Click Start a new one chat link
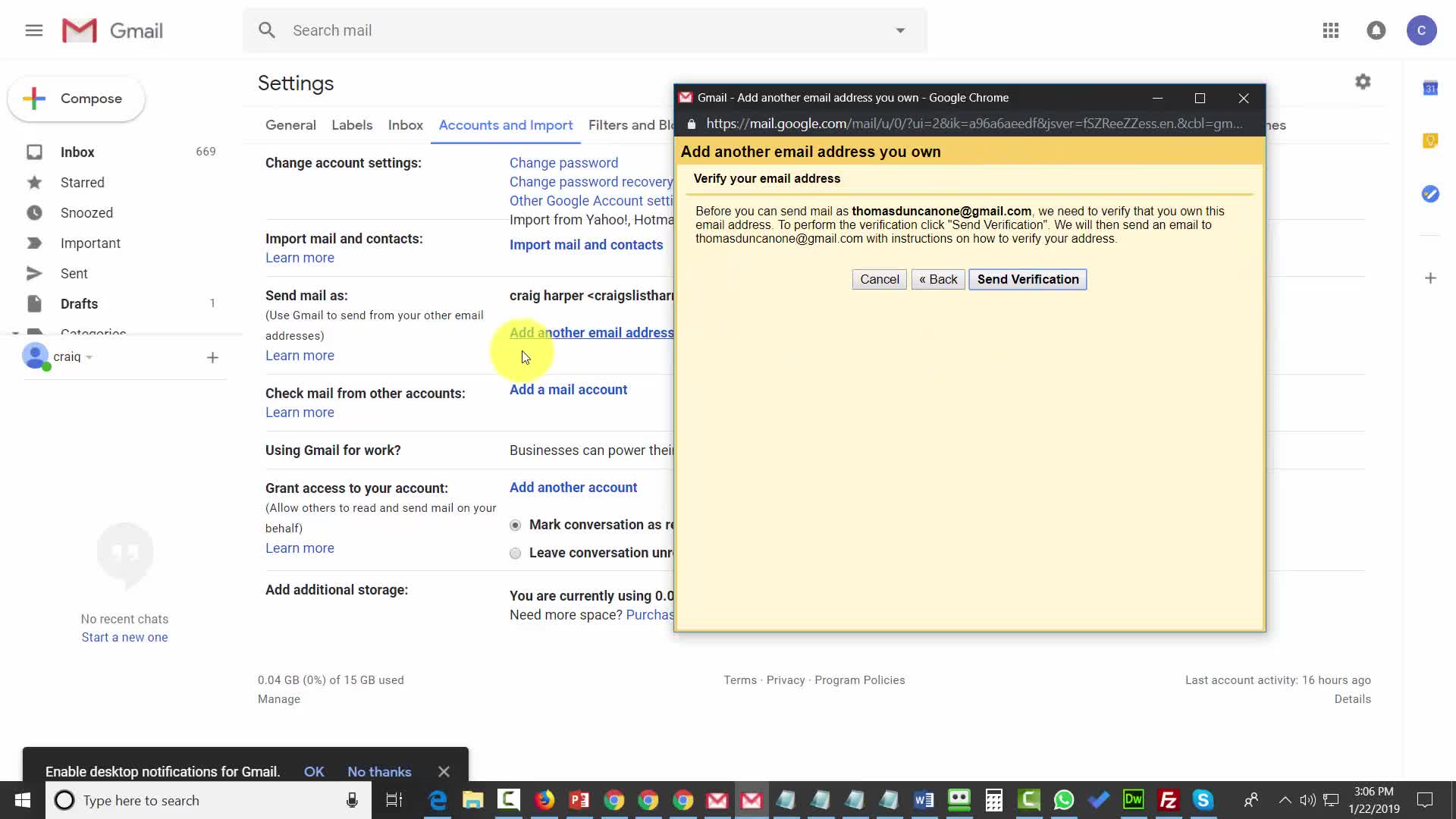 click(124, 638)
